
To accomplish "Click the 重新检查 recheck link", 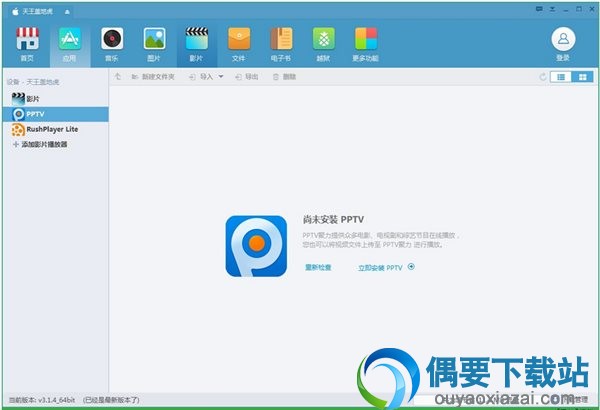I will [x=318, y=267].
